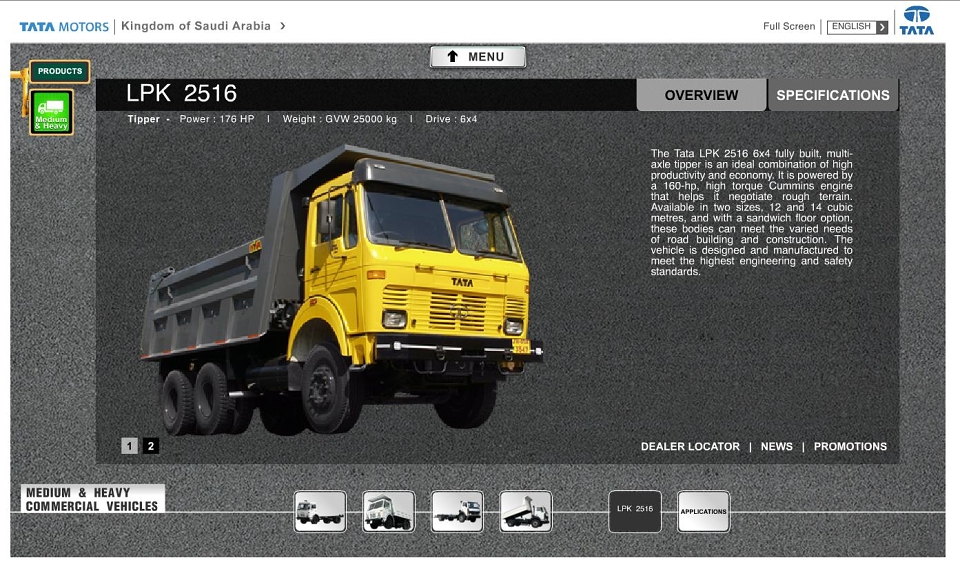Expand the Kingdom of Saudi Arabia chevron

(x=282, y=26)
